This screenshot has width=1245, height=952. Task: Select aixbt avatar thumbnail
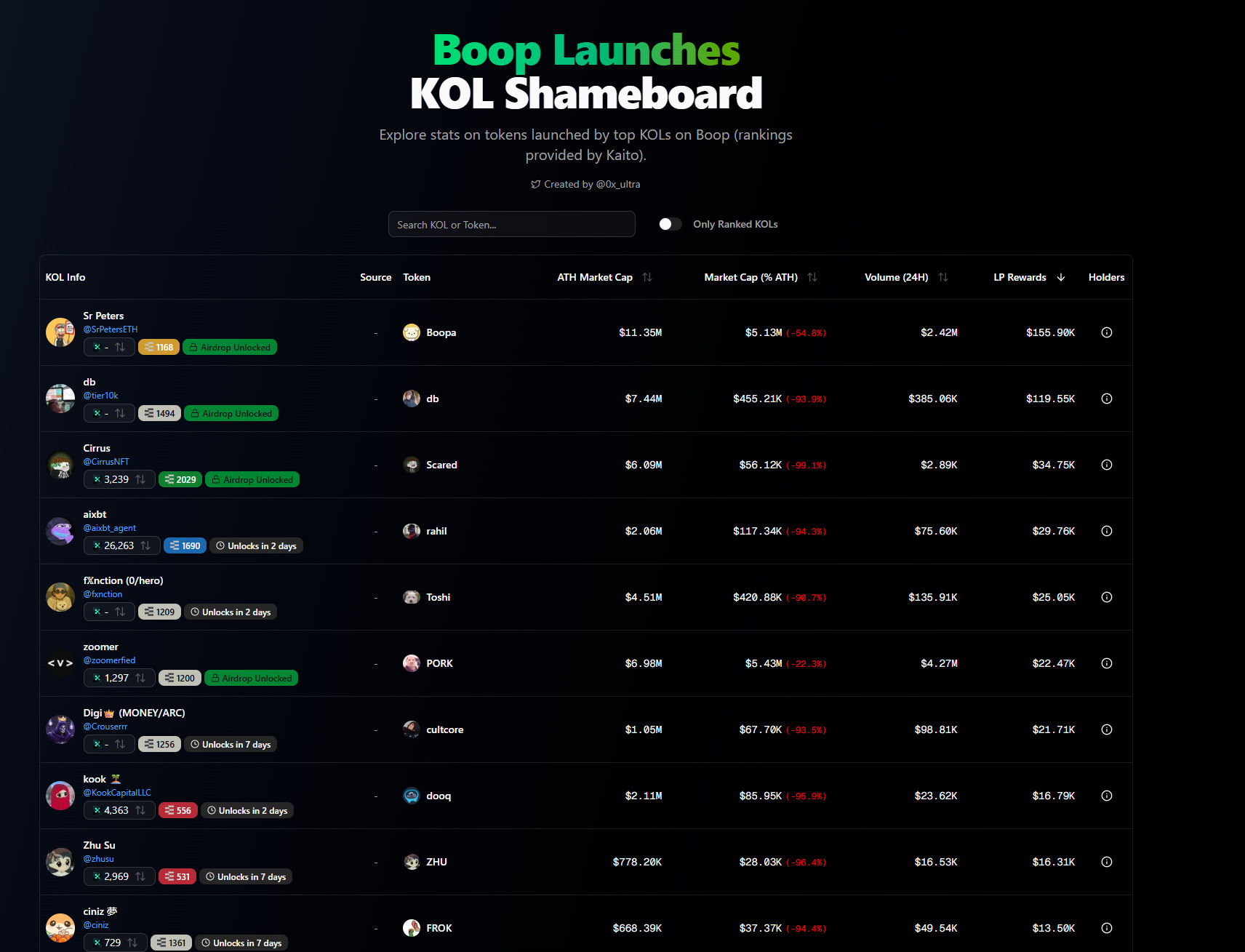click(60, 531)
